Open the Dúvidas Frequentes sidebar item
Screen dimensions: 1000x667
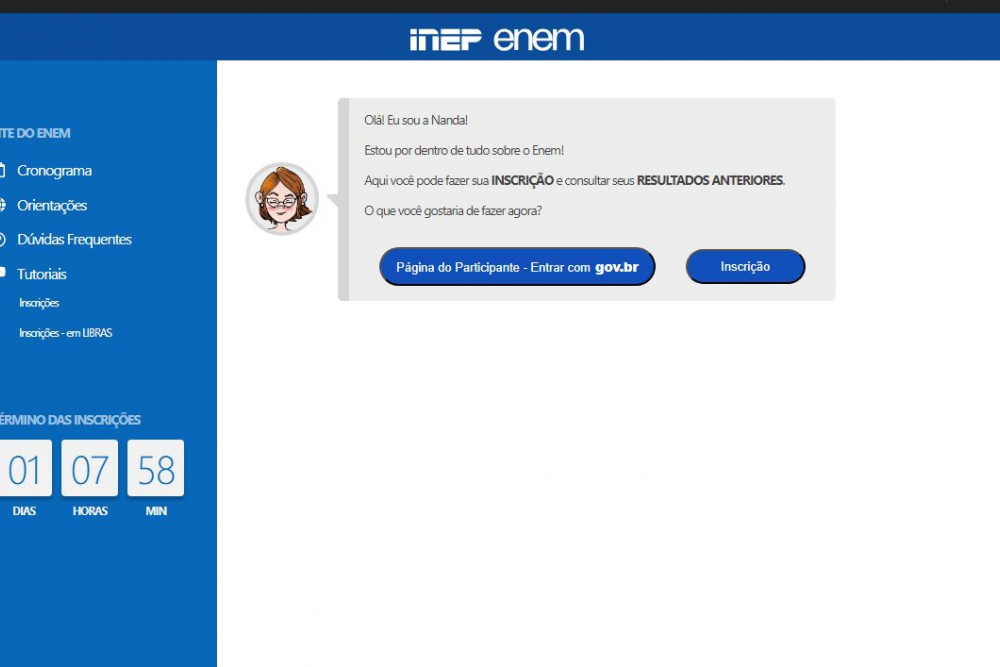coord(74,240)
